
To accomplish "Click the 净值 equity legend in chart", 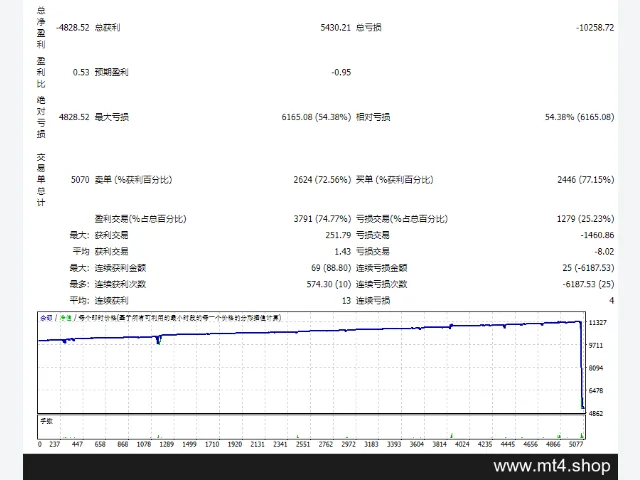I will [x=66, y=318].
